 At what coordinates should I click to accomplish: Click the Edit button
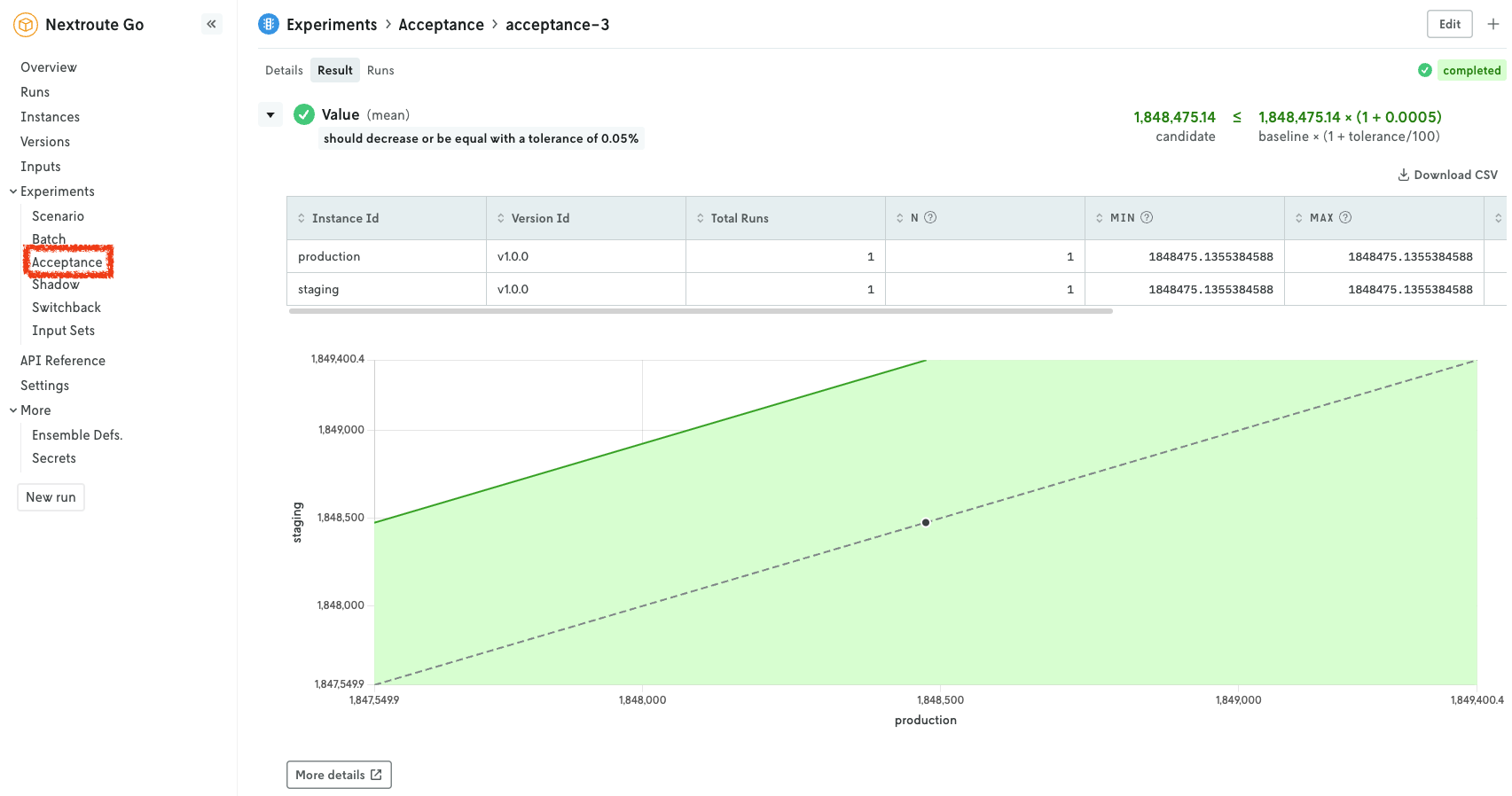pyautogui.click(x=1450, y=24)
